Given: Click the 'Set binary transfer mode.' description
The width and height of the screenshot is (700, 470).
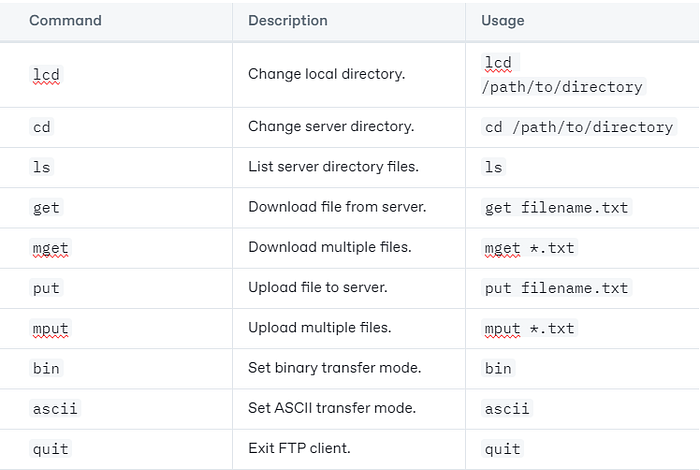Looking at the screenshot, I should tap(334, 368).
